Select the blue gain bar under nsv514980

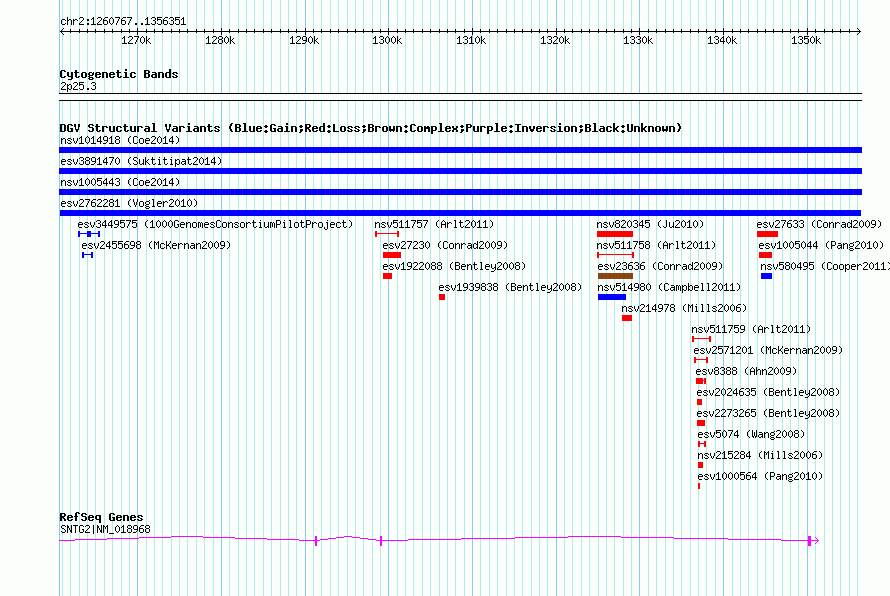[612, 297]
